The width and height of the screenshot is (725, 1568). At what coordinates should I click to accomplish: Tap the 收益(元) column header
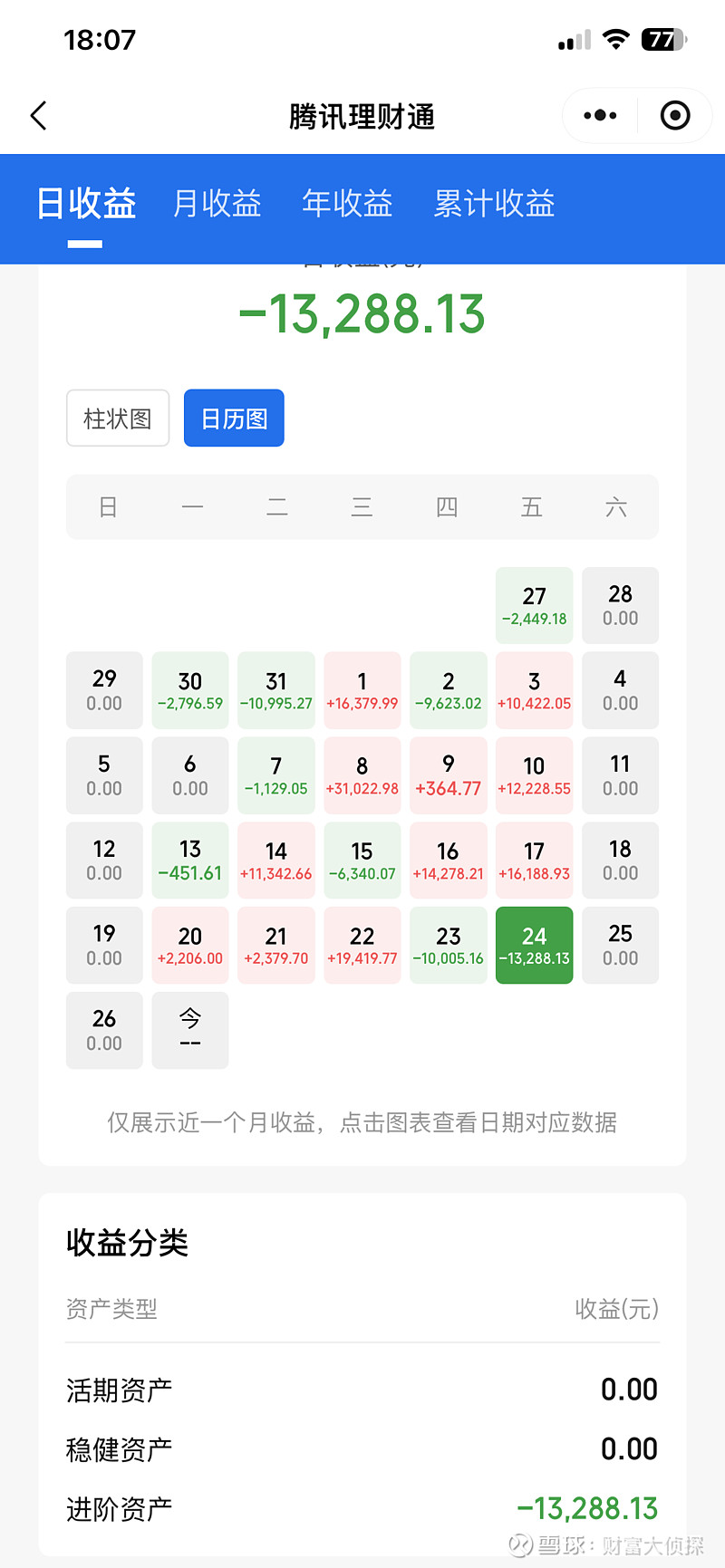click(616, 1309)
